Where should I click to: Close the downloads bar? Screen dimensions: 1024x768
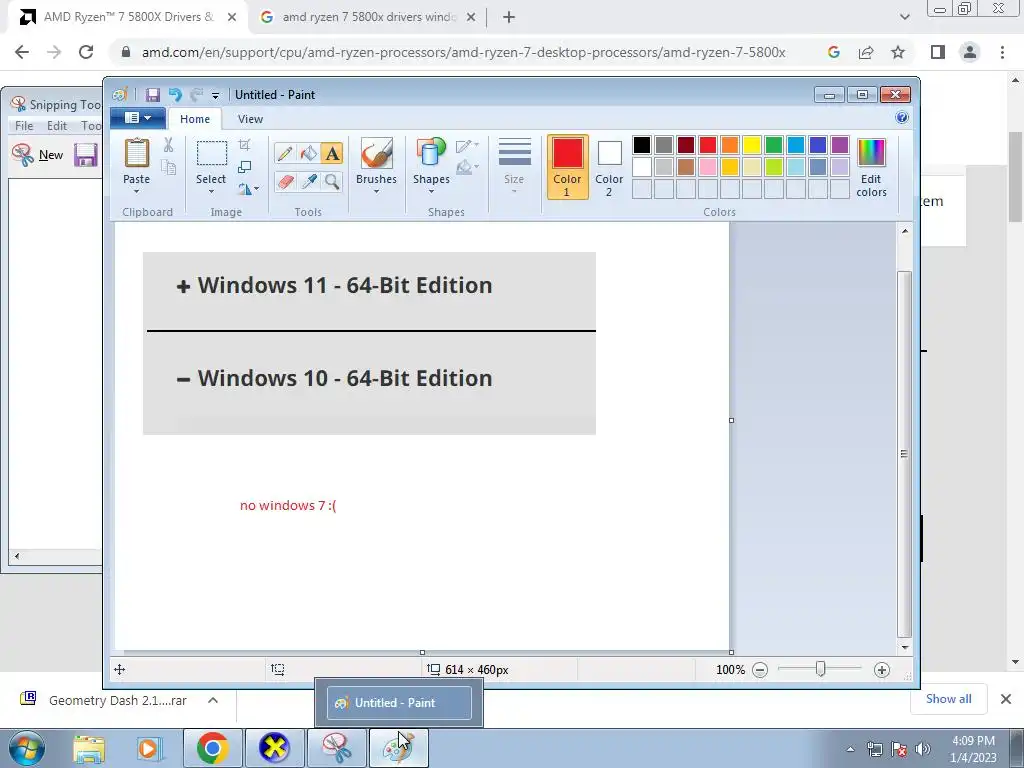coord(1006,699)
